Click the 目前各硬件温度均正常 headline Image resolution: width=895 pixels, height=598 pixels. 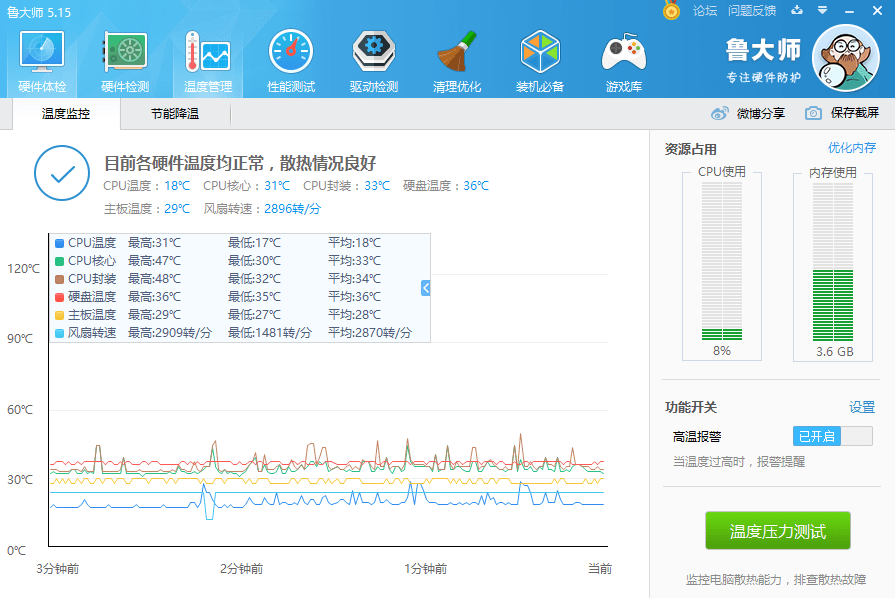pyautogui.click(x=240, y=163)
